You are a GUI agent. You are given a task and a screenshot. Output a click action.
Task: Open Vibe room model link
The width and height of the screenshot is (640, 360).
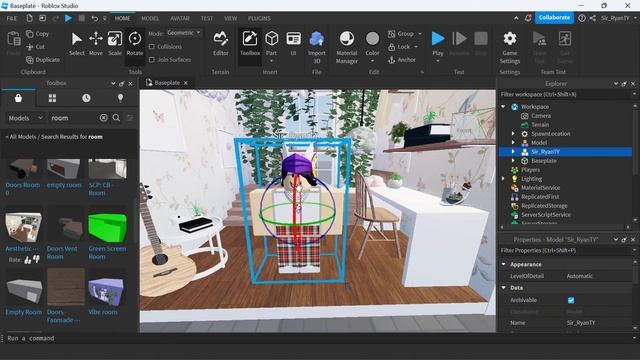103,312
